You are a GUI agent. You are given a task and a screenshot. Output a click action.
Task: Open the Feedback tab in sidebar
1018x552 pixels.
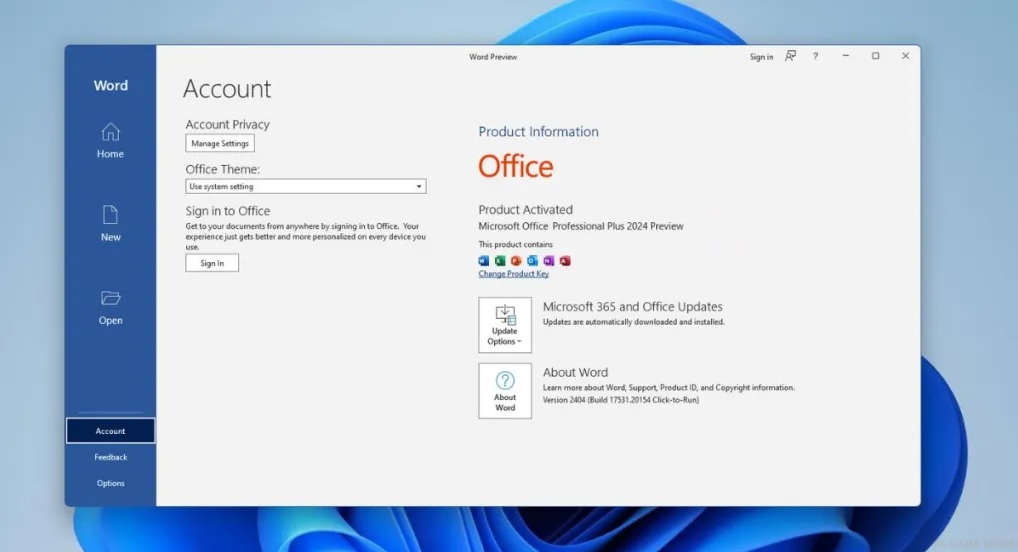coord(110,457)
